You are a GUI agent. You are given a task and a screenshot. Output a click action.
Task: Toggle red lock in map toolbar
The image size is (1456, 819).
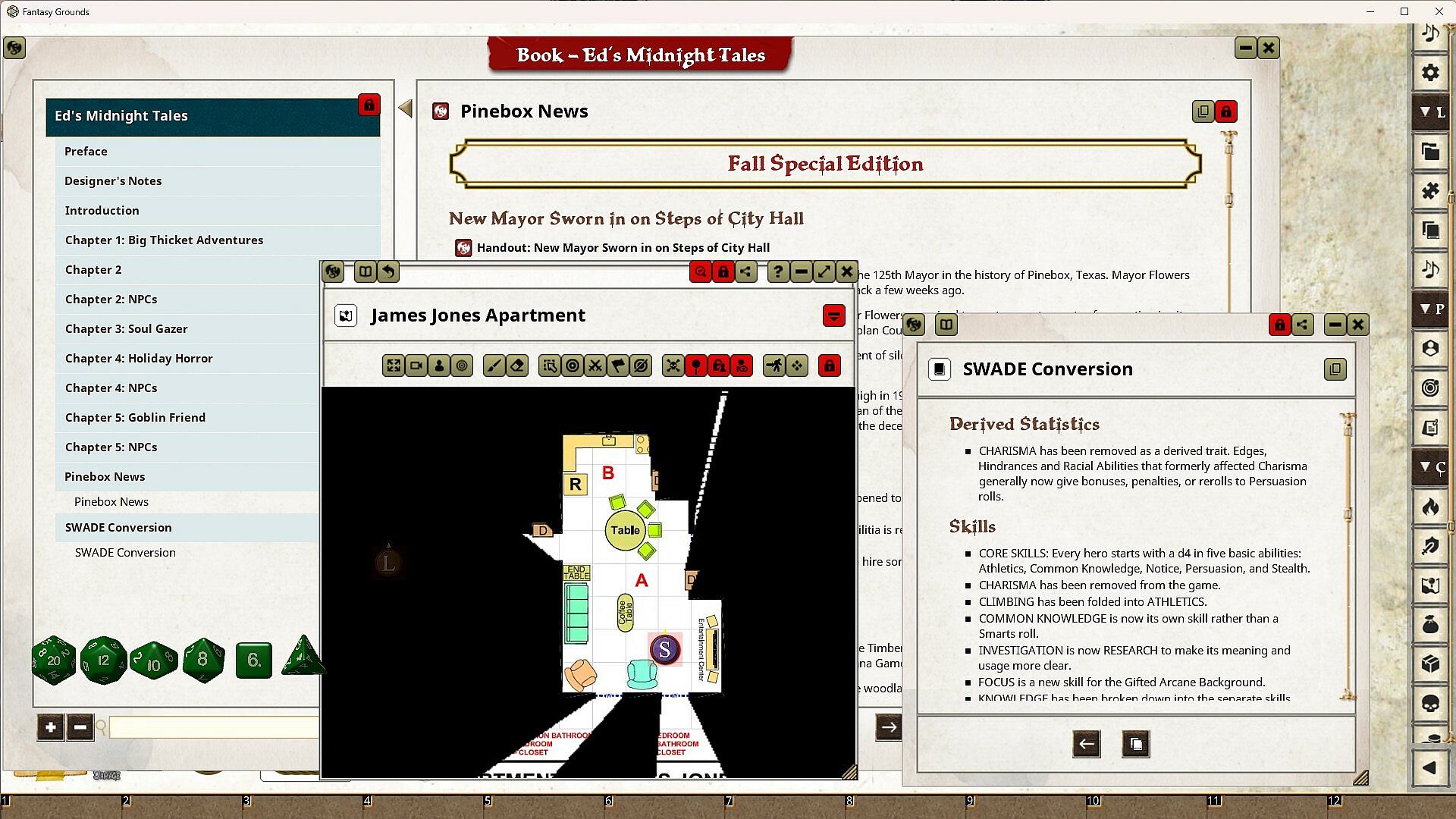[830, 366]
